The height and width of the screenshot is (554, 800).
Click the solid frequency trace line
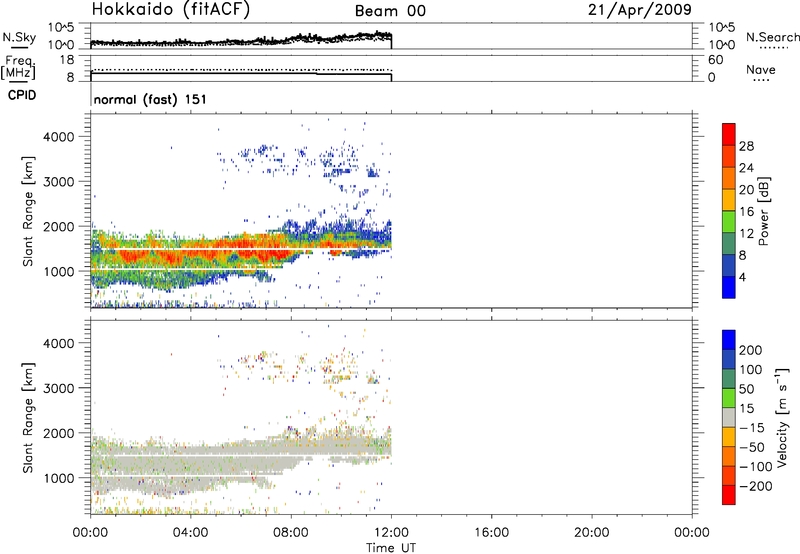(x=241, y=73)
